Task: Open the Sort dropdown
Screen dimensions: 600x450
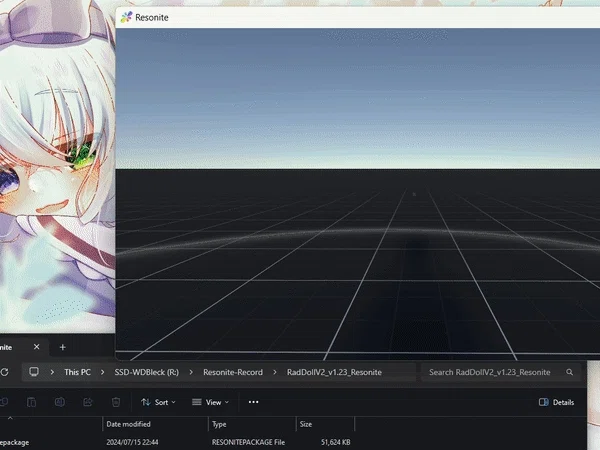Action: pos(158,402)
